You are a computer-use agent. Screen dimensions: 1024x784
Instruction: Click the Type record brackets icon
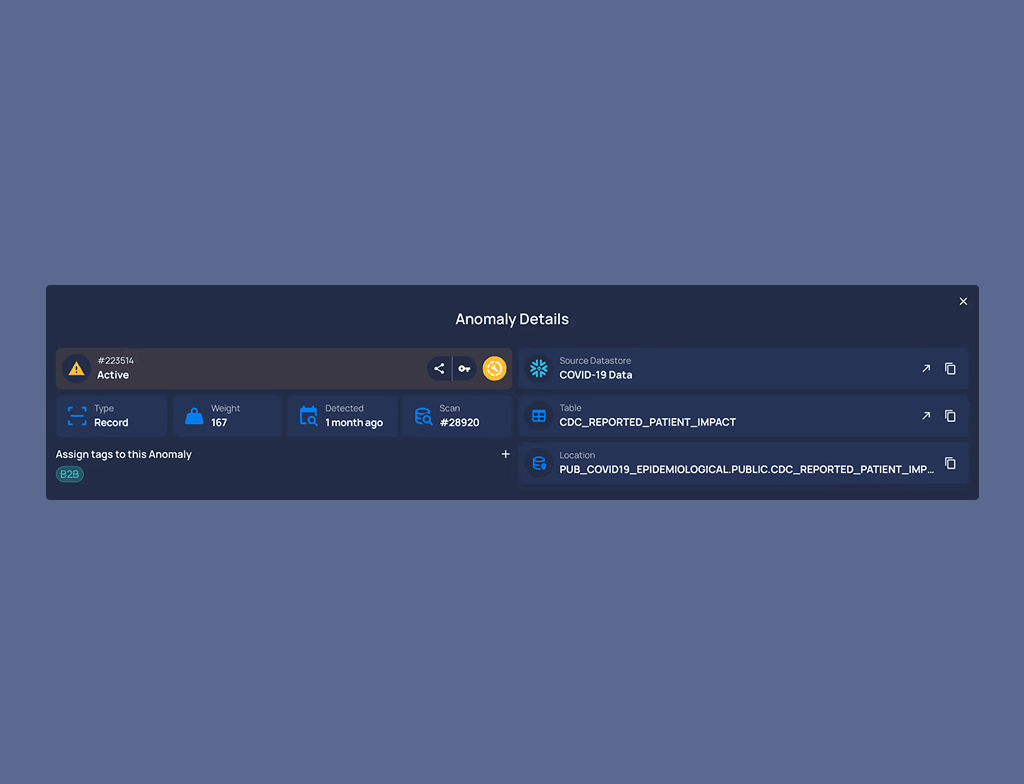coord(77,416)
